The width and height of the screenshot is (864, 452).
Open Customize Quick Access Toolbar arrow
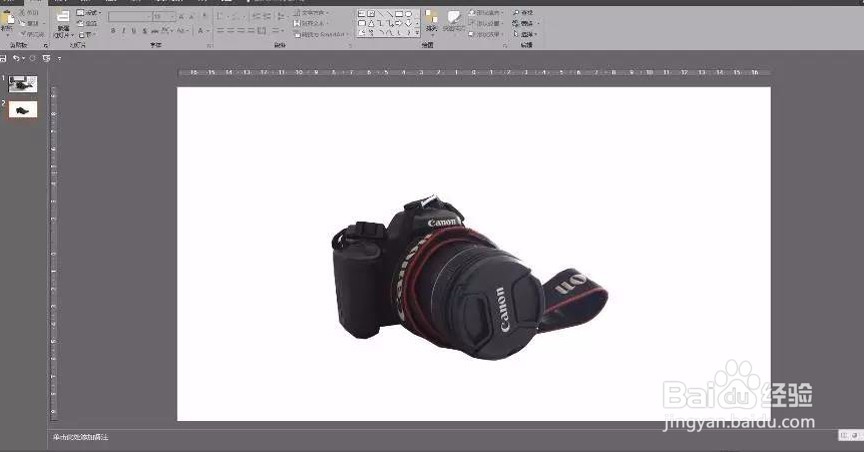(60, 58)
